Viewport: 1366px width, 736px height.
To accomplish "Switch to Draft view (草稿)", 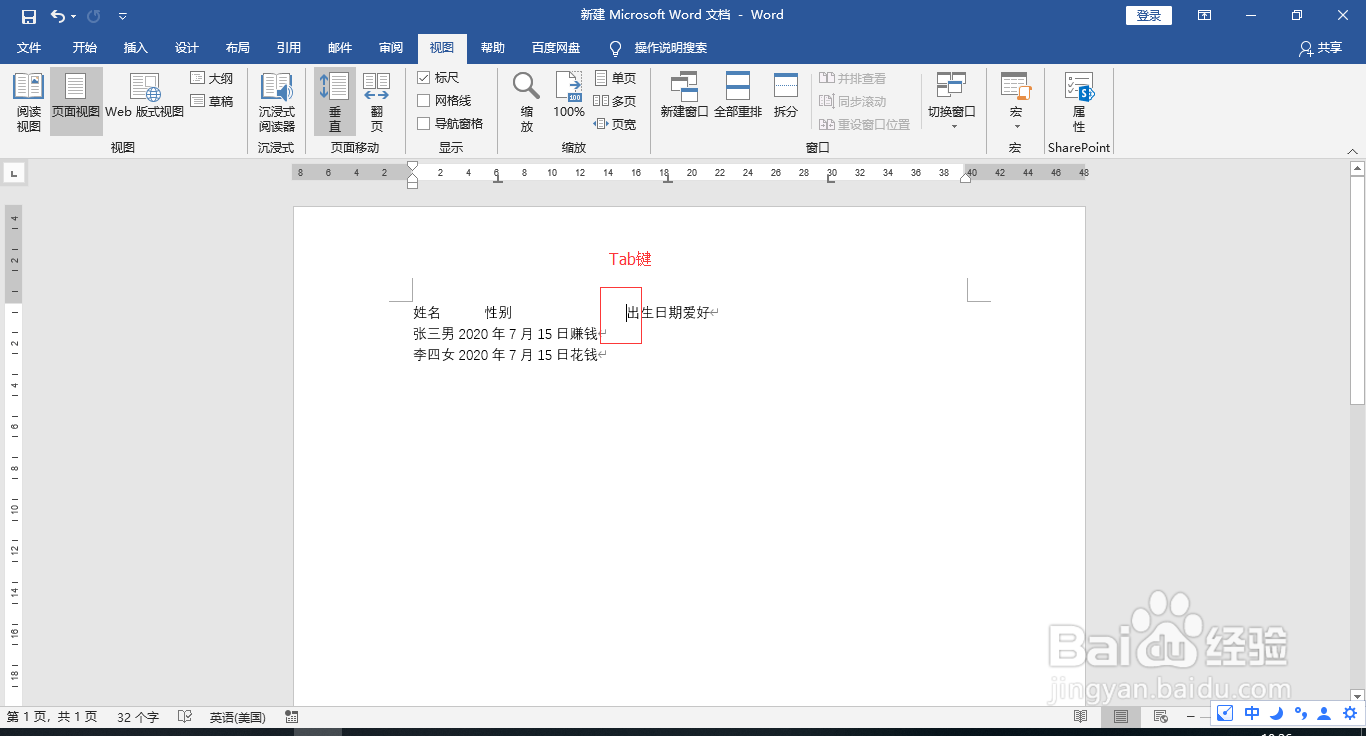I will point(212,101).
